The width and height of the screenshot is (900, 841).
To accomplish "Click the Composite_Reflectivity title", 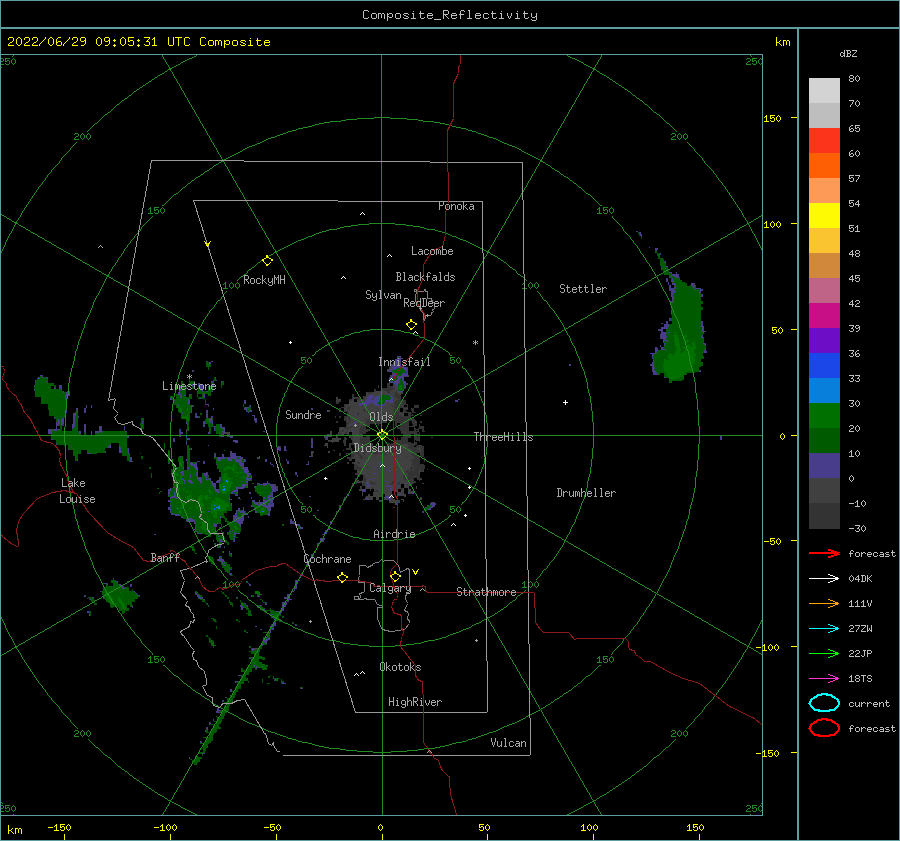I will (x=450, y=15).
